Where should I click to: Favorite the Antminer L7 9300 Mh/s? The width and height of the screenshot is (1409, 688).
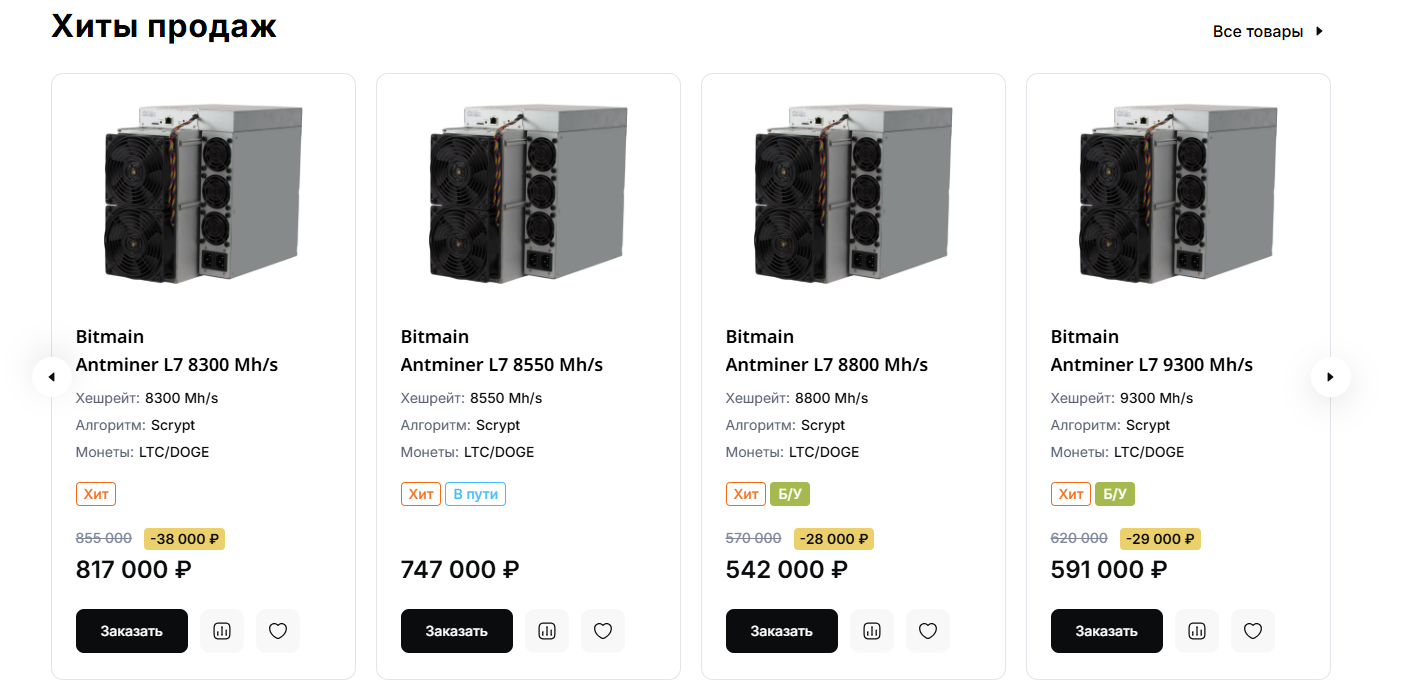(1253, 631)
